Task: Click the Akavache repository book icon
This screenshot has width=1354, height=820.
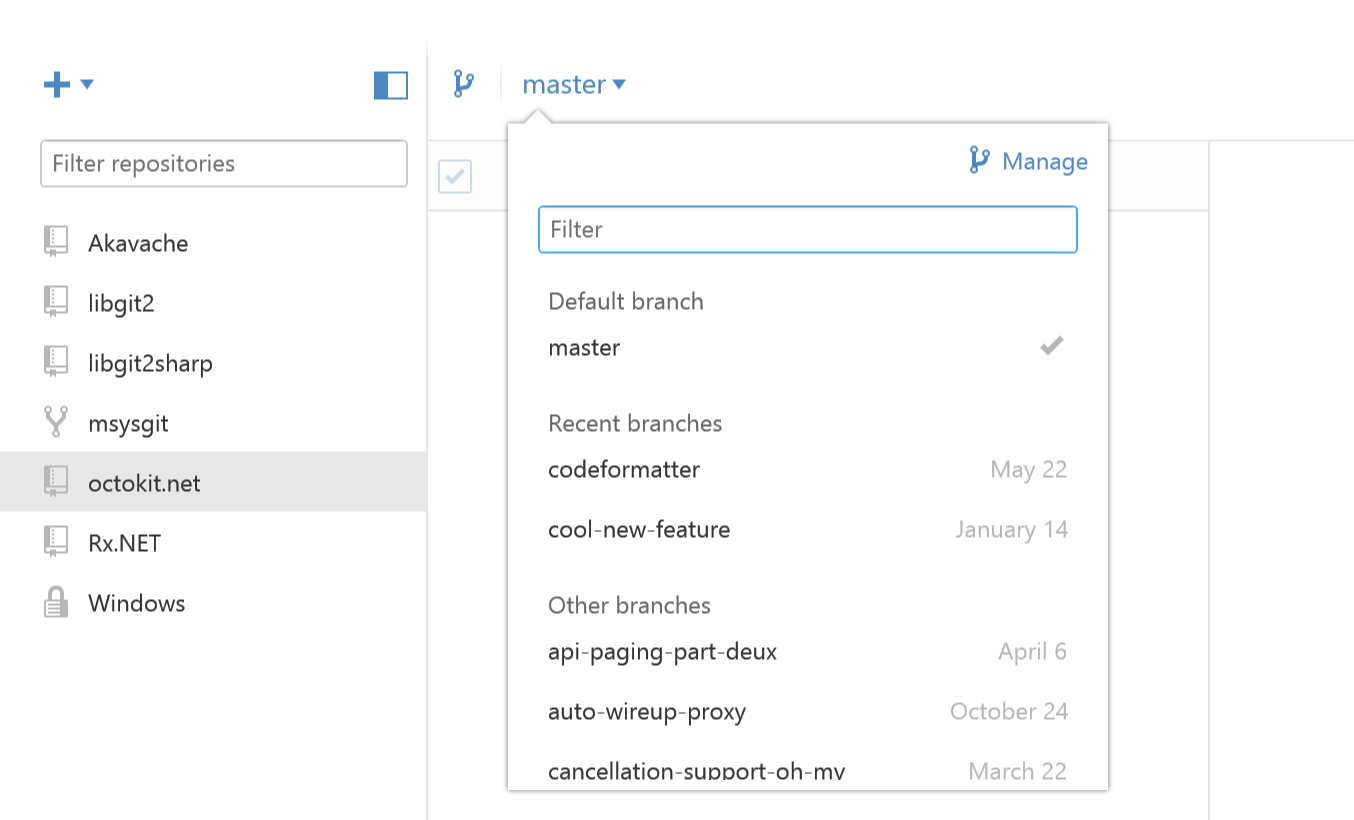Action: click(56, 243)
